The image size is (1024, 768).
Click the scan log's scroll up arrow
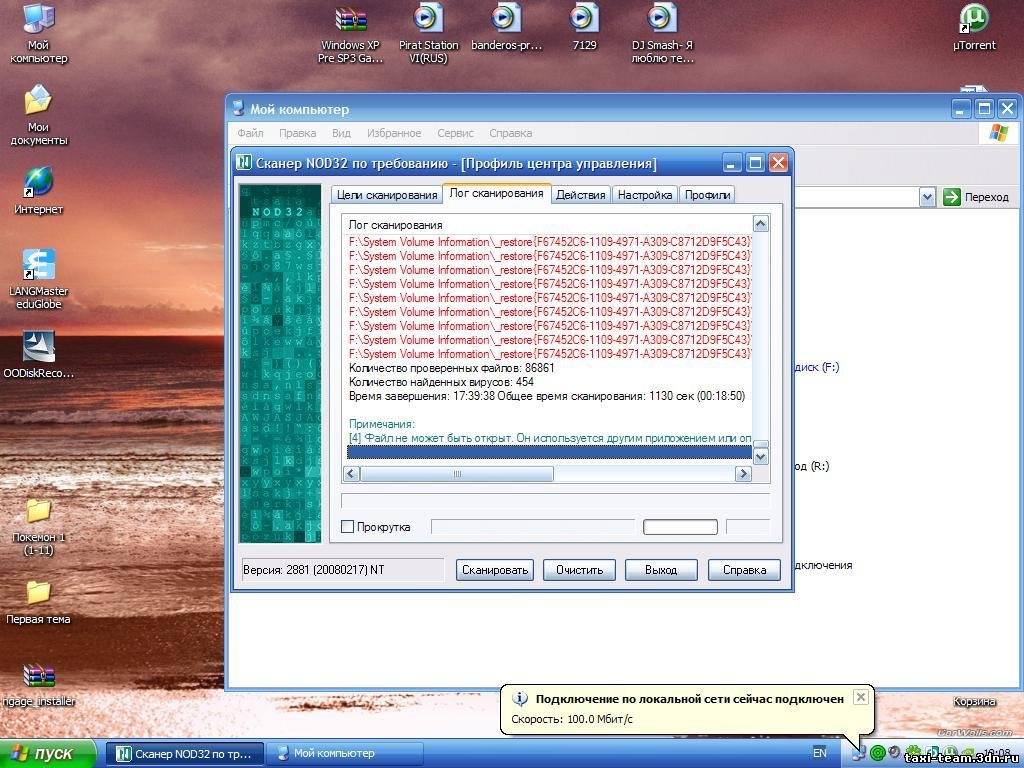[x=760, y=224]
